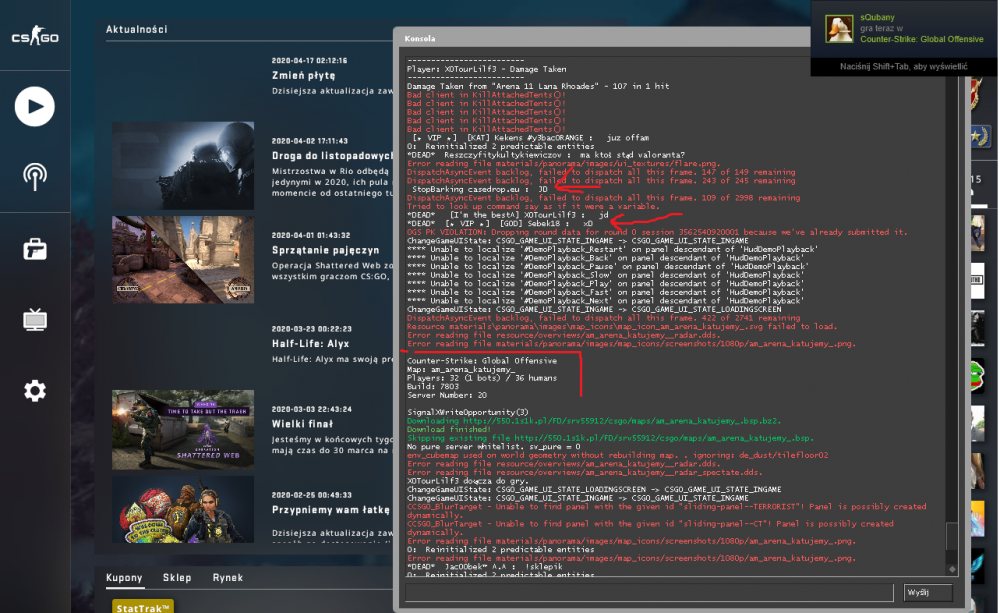The image size is (1000, 613).
Task: Click the 'Download finished!' console line
Action: 449,430
